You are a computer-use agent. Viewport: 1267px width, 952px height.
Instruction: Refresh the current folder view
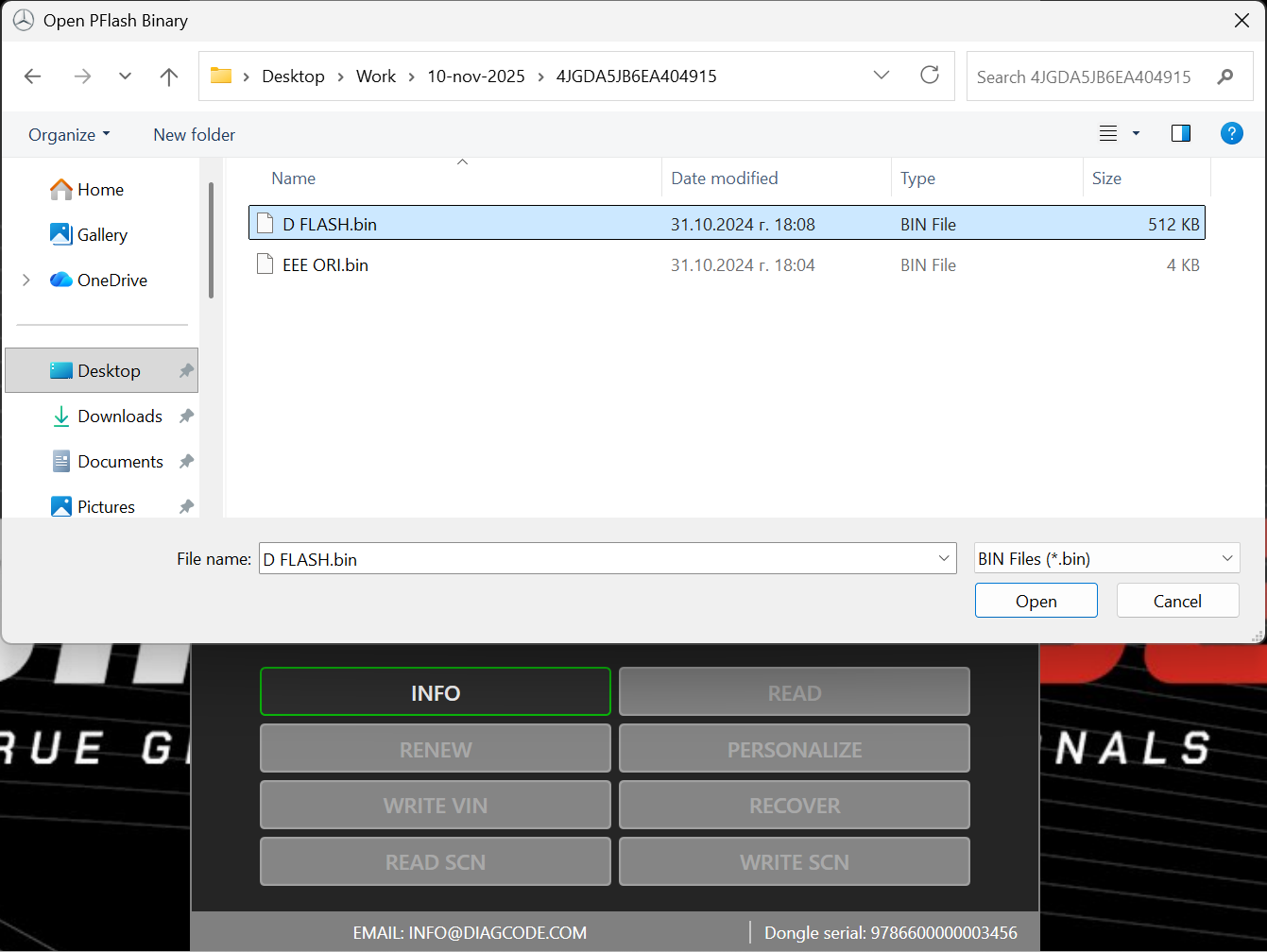(930, 76)
